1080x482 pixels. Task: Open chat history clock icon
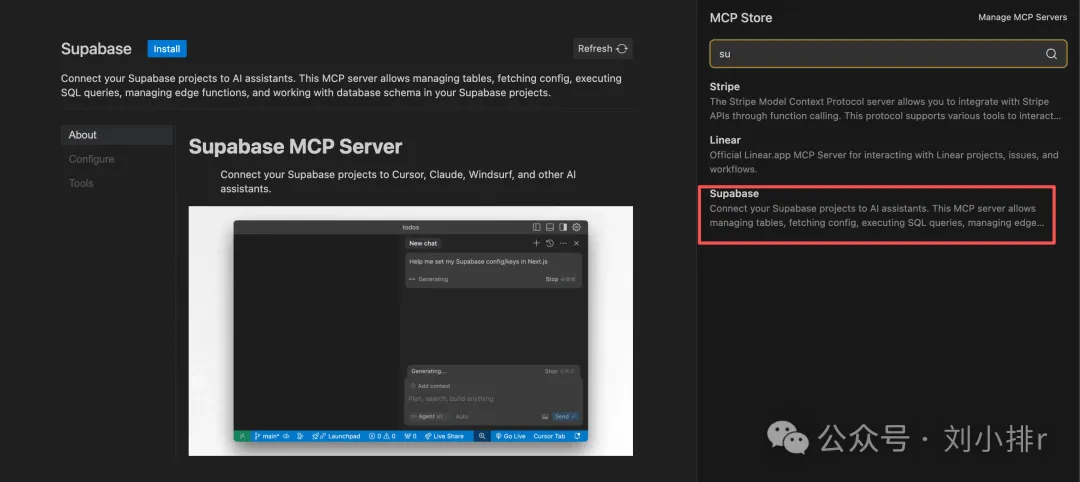(549, 243)
